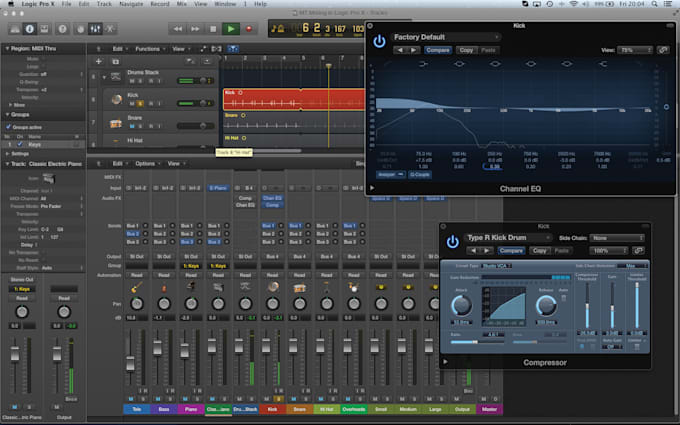Click Copy button in Compressor
Image resolution: width=680 pixels, height=425 pixels.
539,251
